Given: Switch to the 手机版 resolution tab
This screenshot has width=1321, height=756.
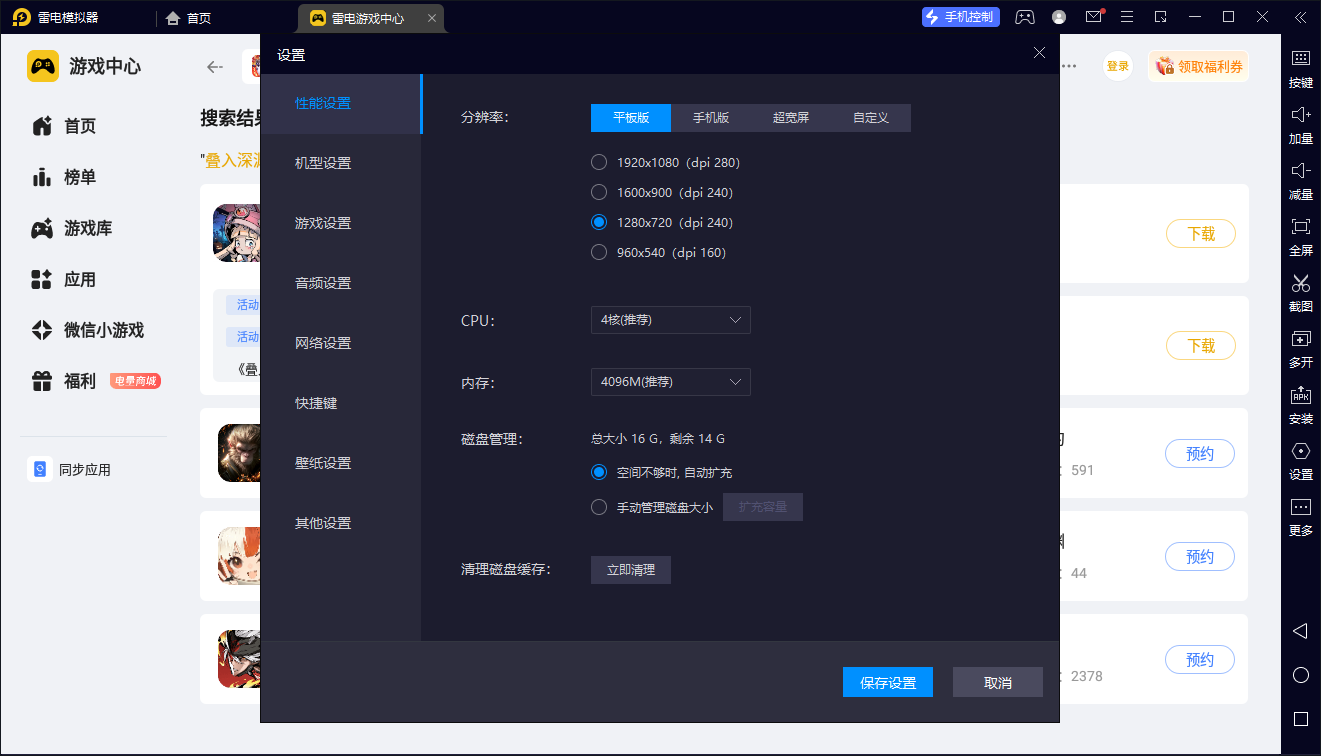Looking at the screenshot, I should click(x=711, y=118).
